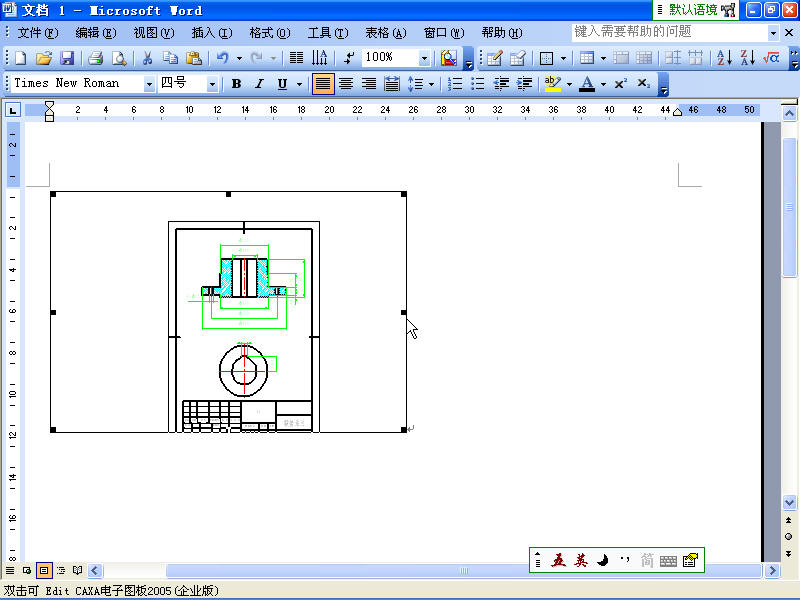
Task: Open an existing file via folder icon
Action: click(x=44, y=58)
